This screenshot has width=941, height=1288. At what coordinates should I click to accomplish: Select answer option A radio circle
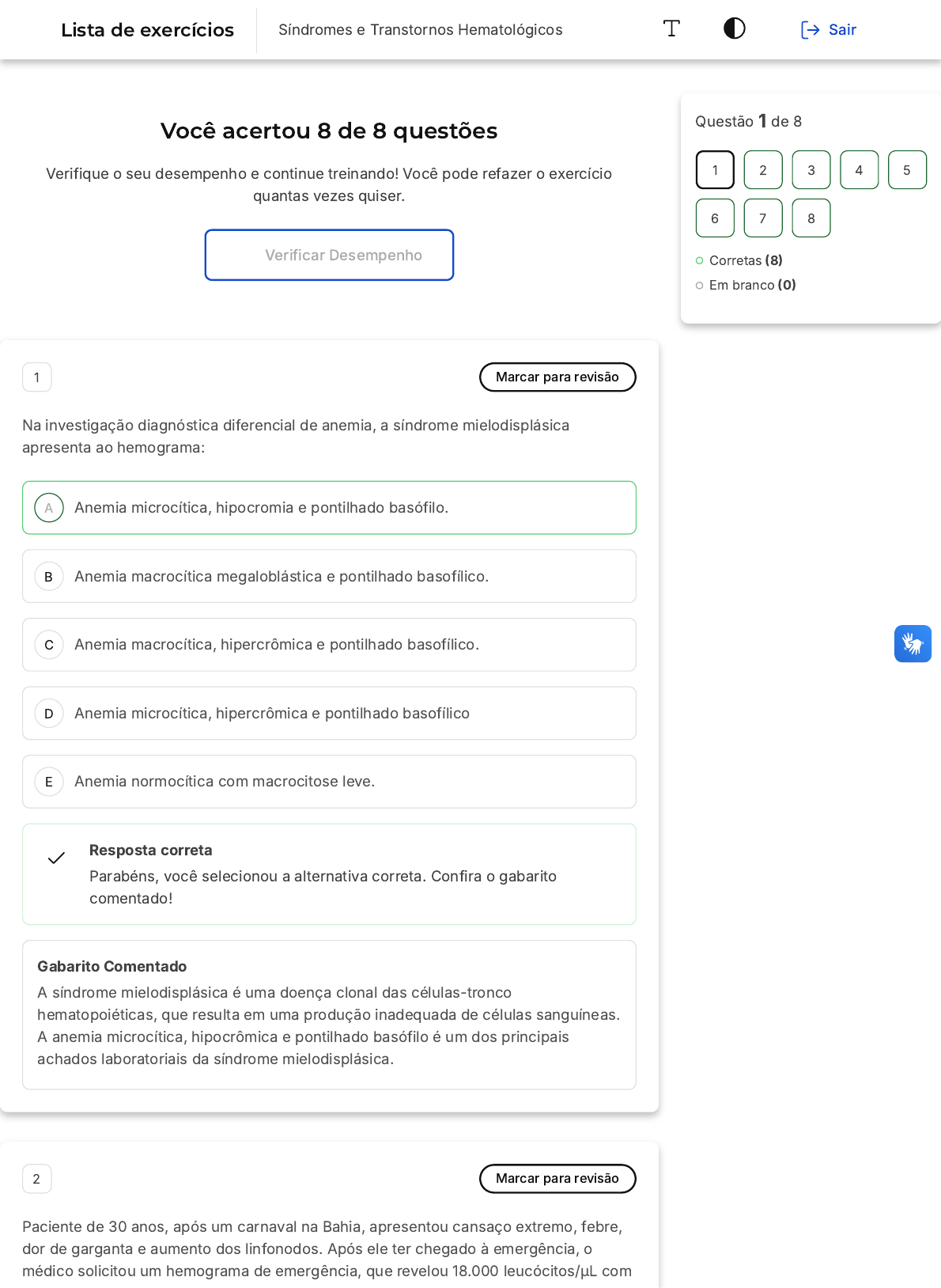click(x=49, y=508)
